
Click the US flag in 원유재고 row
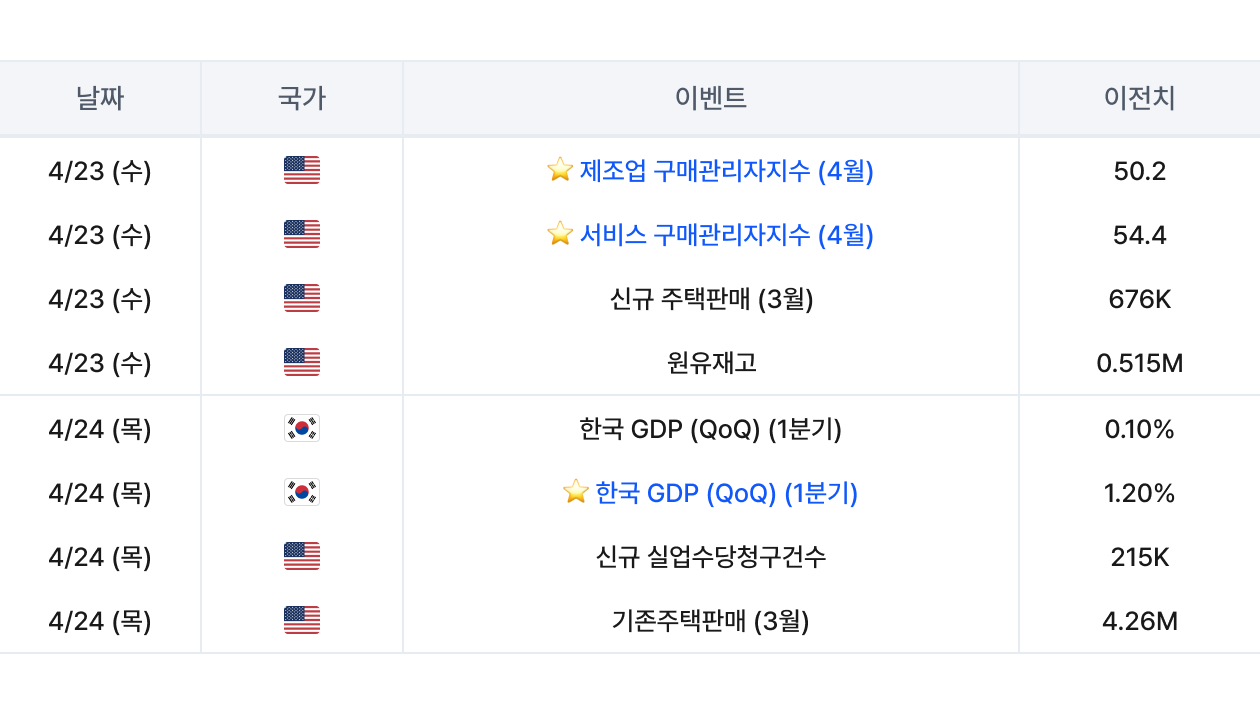302,362
